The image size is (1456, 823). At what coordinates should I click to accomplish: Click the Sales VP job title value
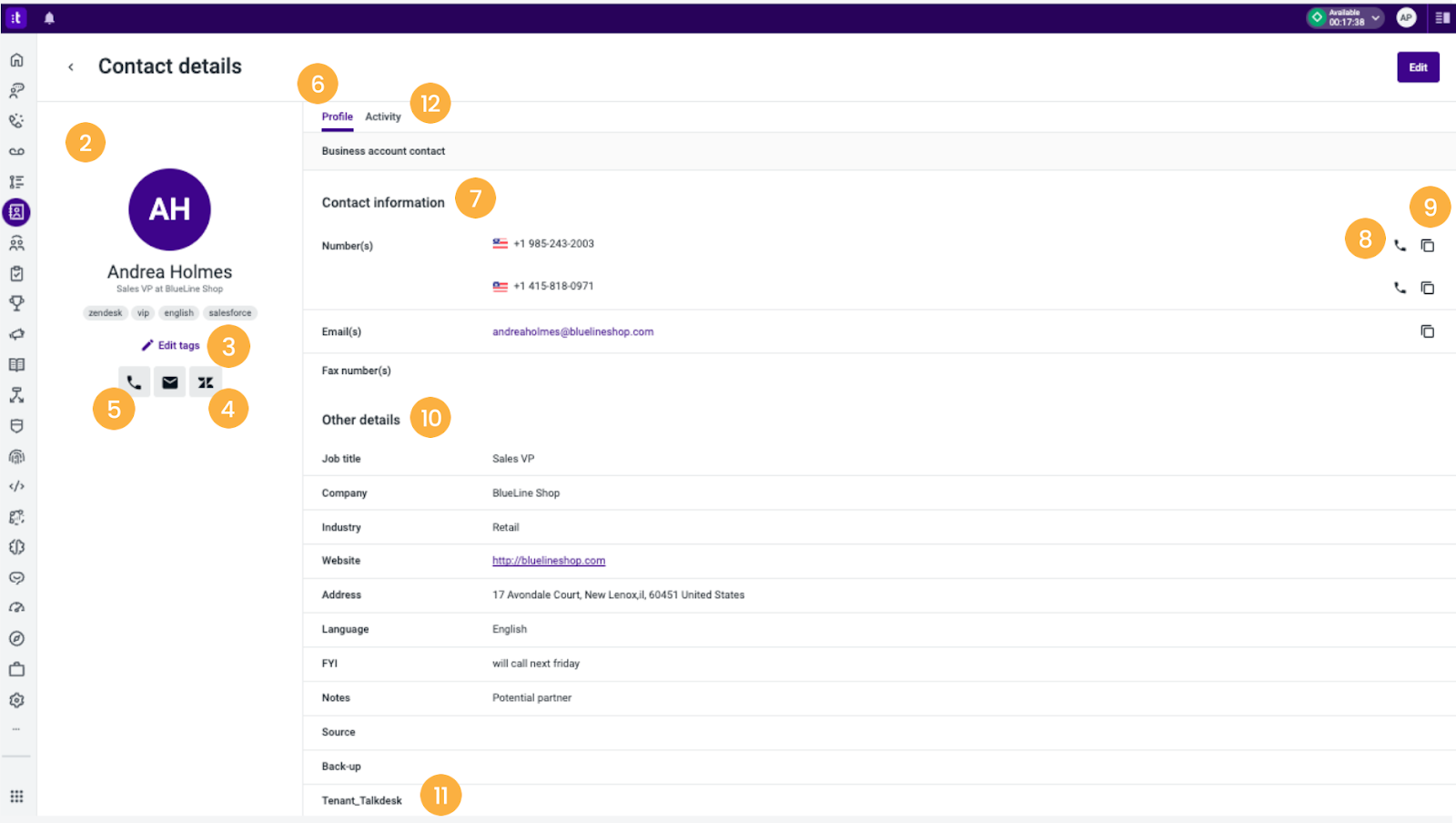[x=513, y=459]
